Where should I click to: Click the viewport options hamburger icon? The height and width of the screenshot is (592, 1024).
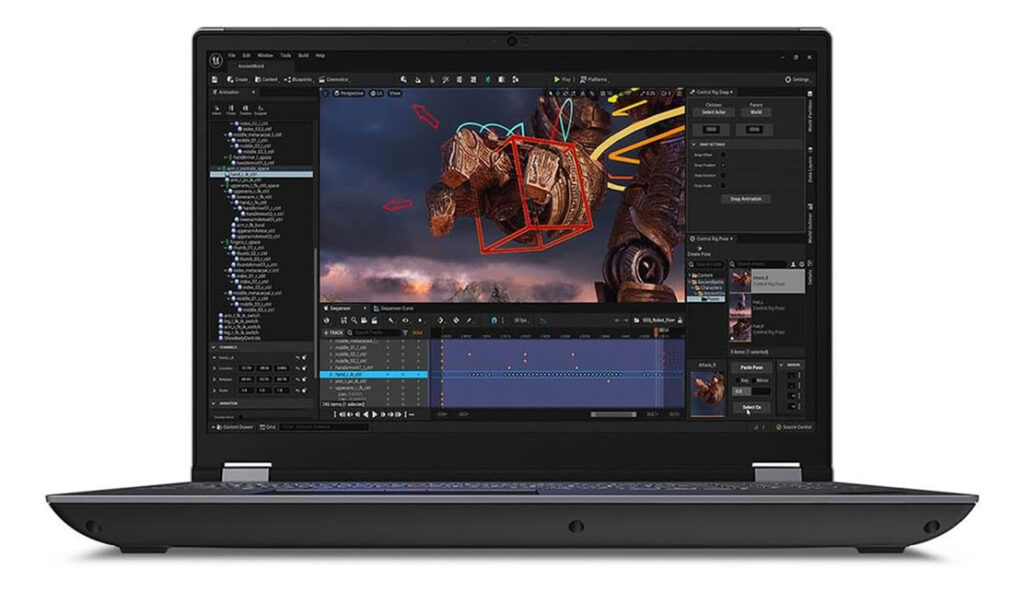pyautogui.click(x=325, y=93)
